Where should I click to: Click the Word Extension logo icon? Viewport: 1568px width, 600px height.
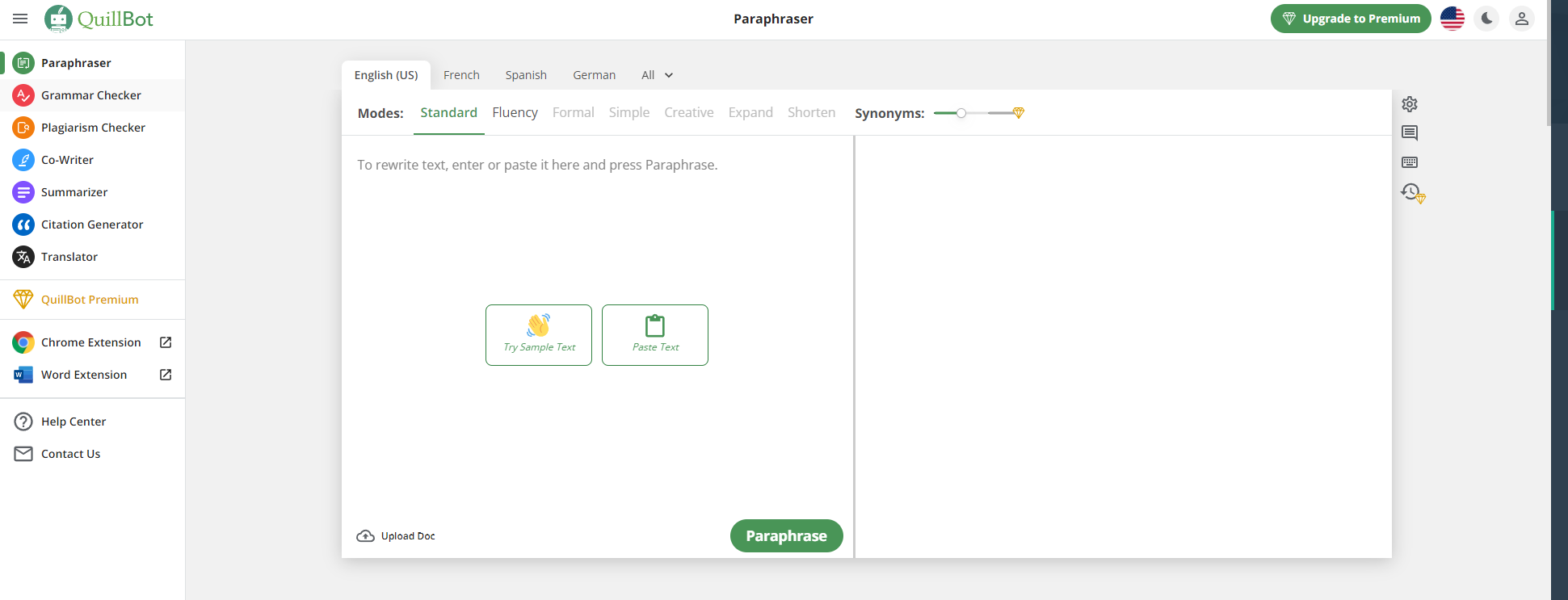[23, 375]
